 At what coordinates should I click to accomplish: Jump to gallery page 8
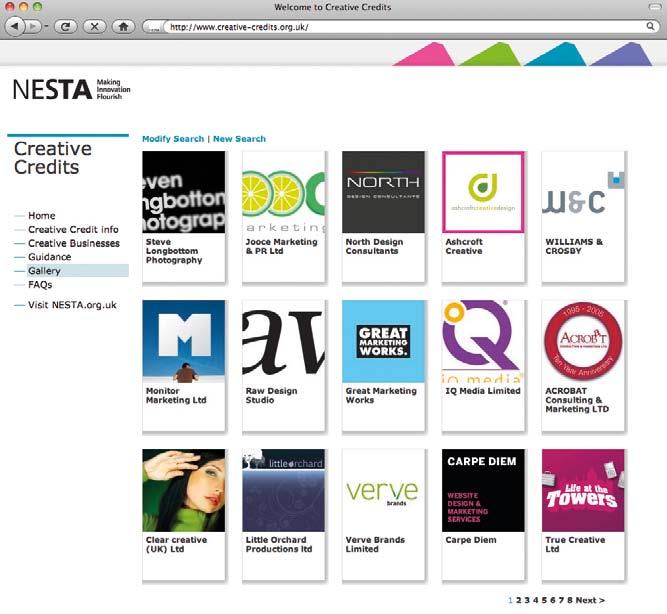click(570, 600)
